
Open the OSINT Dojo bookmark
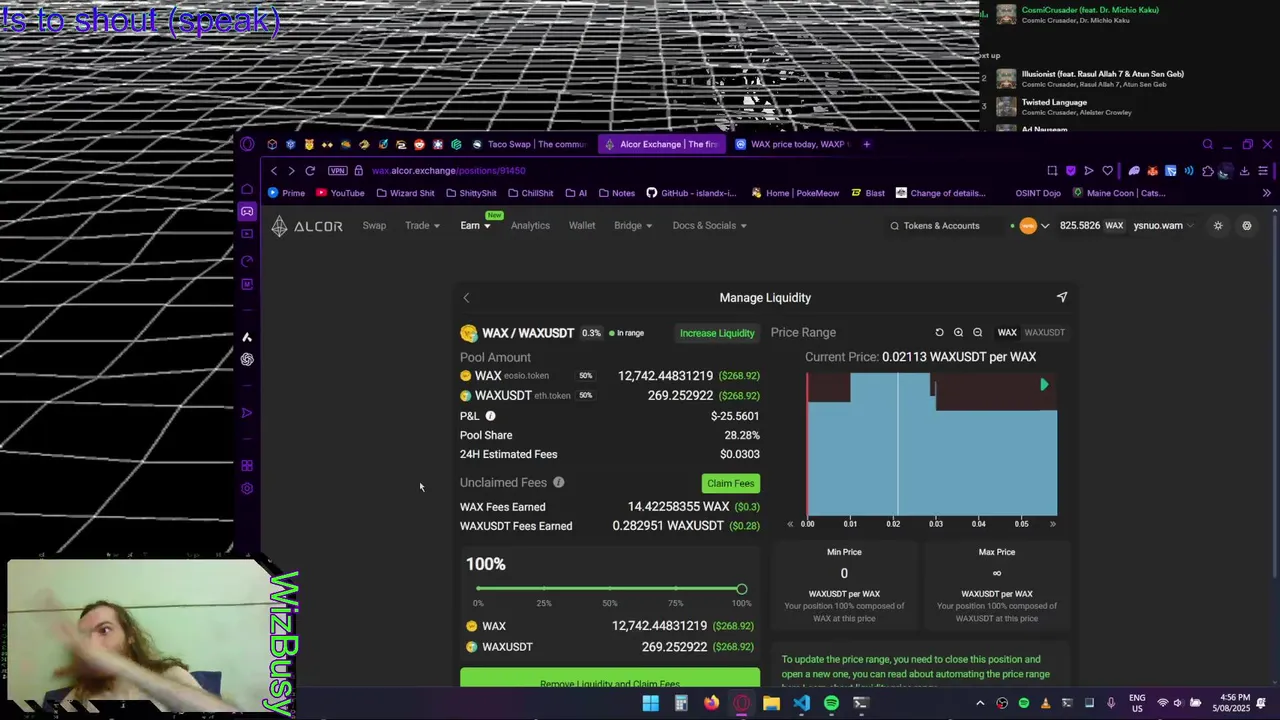click(1037, 193)
